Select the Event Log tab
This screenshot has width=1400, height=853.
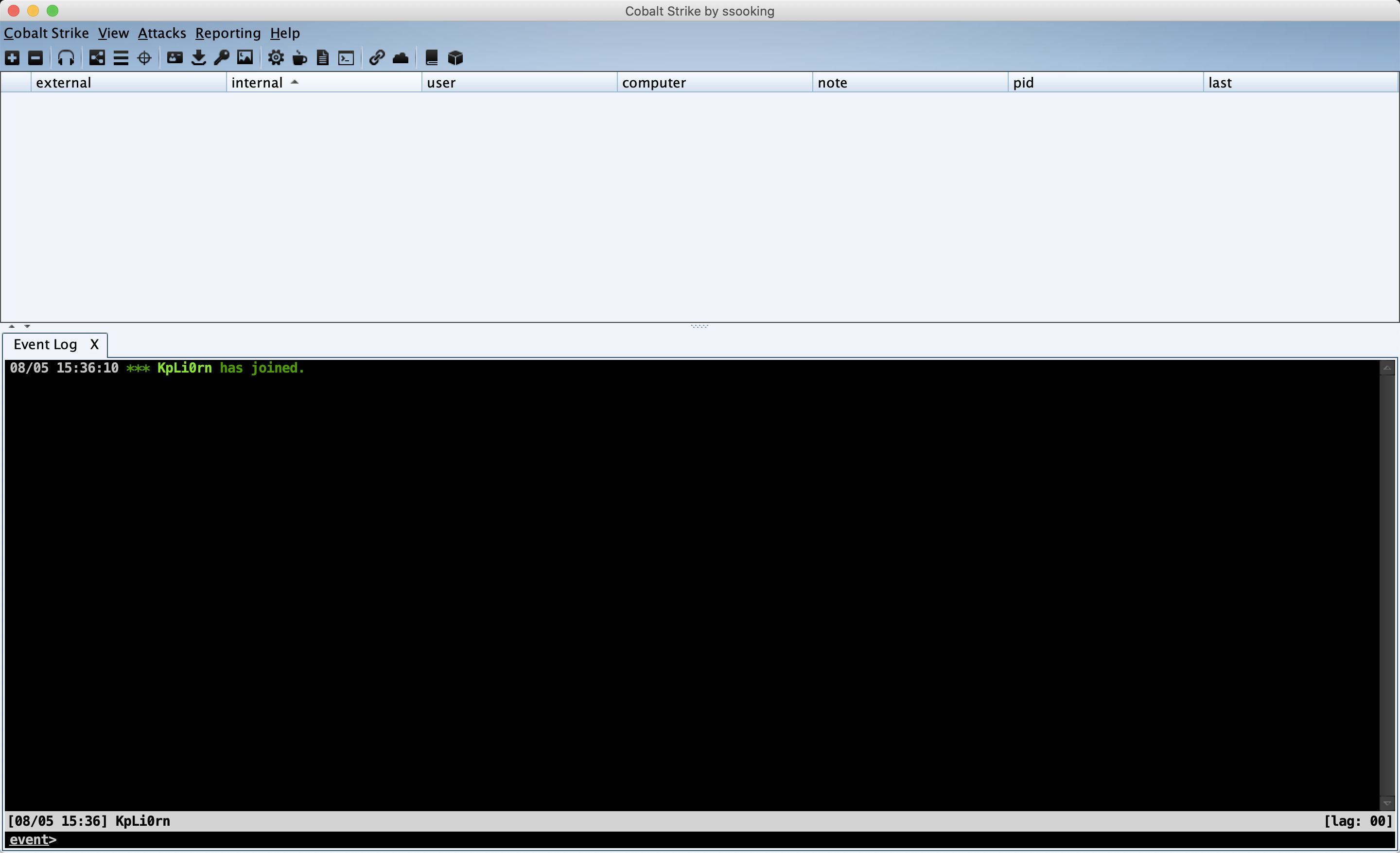[x=46, y=345]
